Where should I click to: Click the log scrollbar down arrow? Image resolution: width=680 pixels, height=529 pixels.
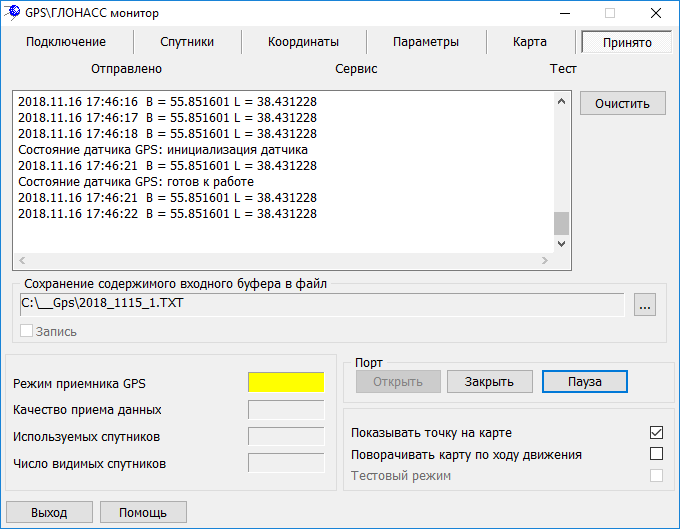coord(561,243)
